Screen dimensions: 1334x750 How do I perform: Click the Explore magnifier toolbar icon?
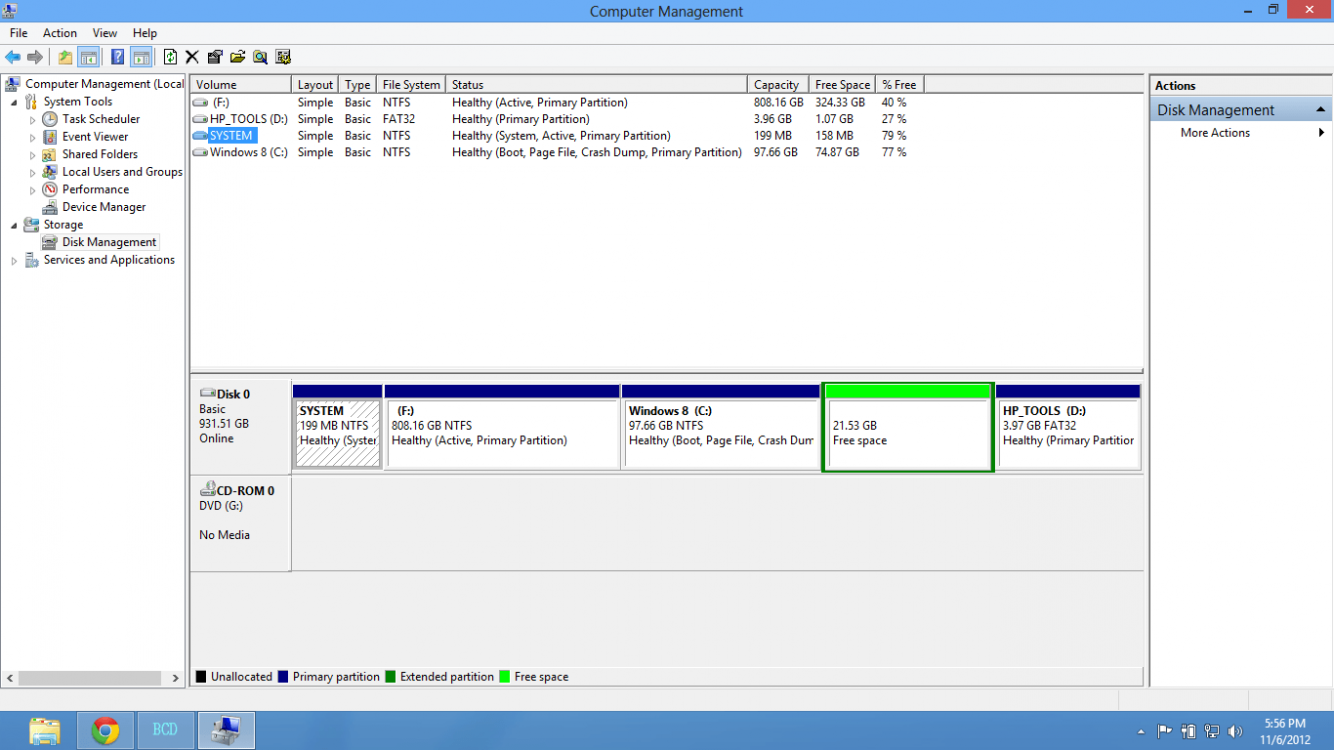(260, 57)
